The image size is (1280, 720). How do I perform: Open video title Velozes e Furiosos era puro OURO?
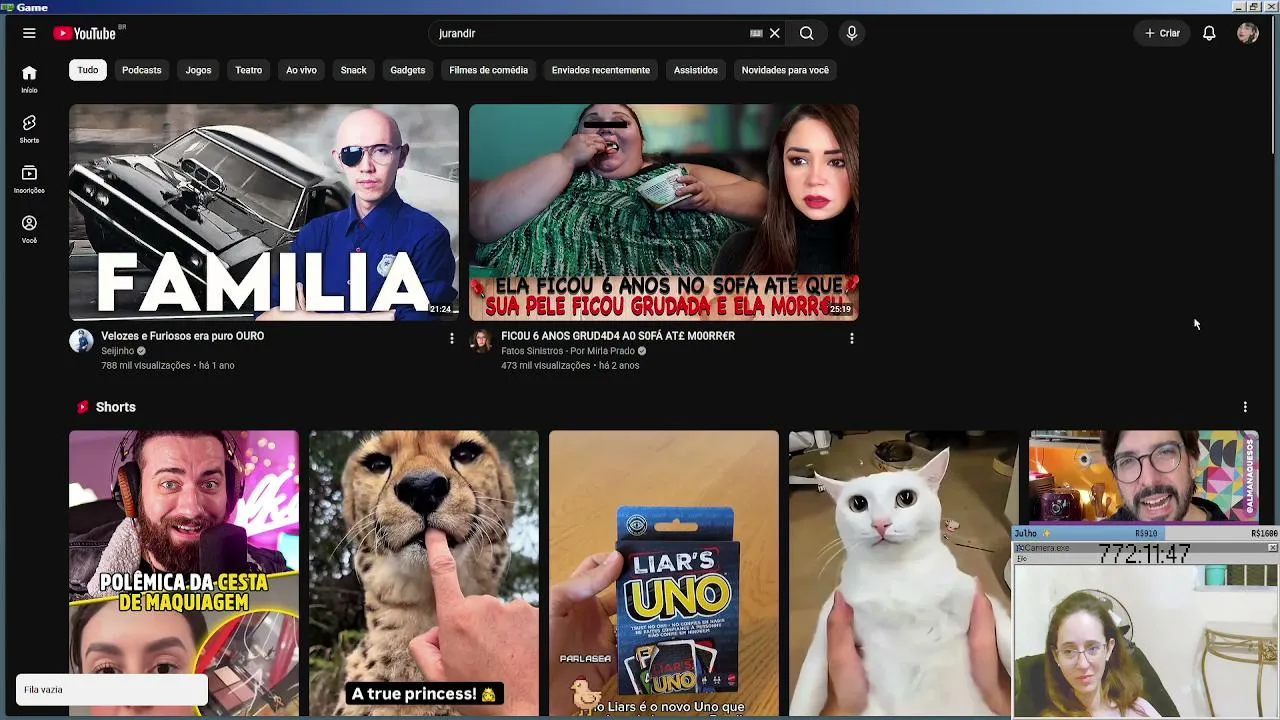tap(182, 336)
